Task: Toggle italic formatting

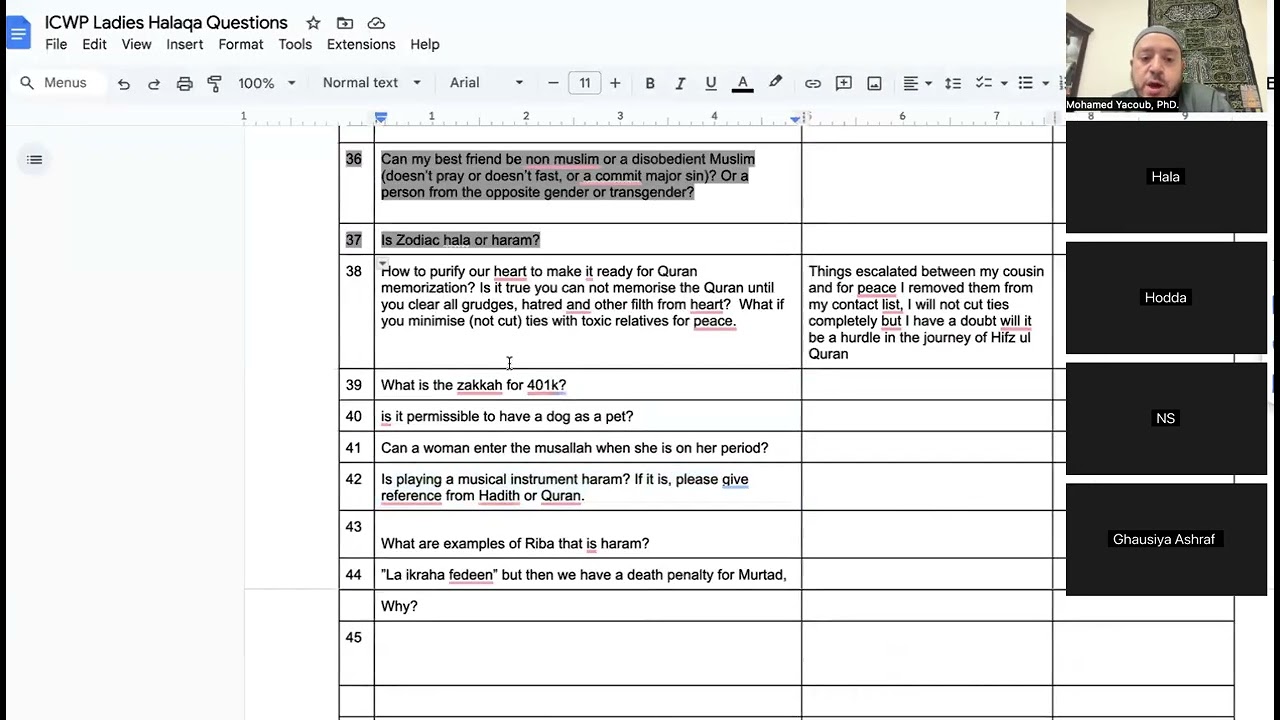Action: point(680,83)
